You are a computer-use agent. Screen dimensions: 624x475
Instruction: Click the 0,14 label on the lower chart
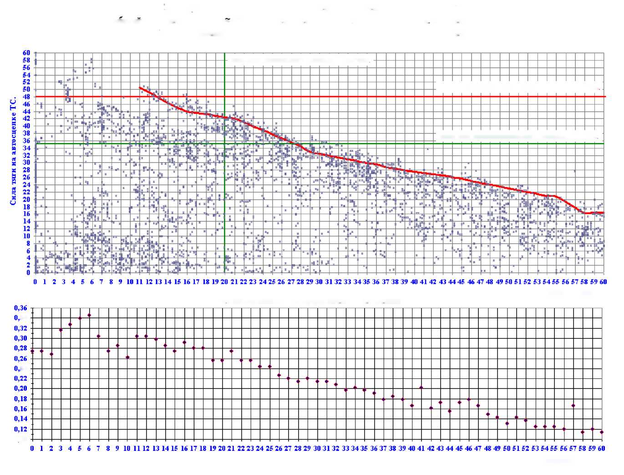tap(21, 419)
